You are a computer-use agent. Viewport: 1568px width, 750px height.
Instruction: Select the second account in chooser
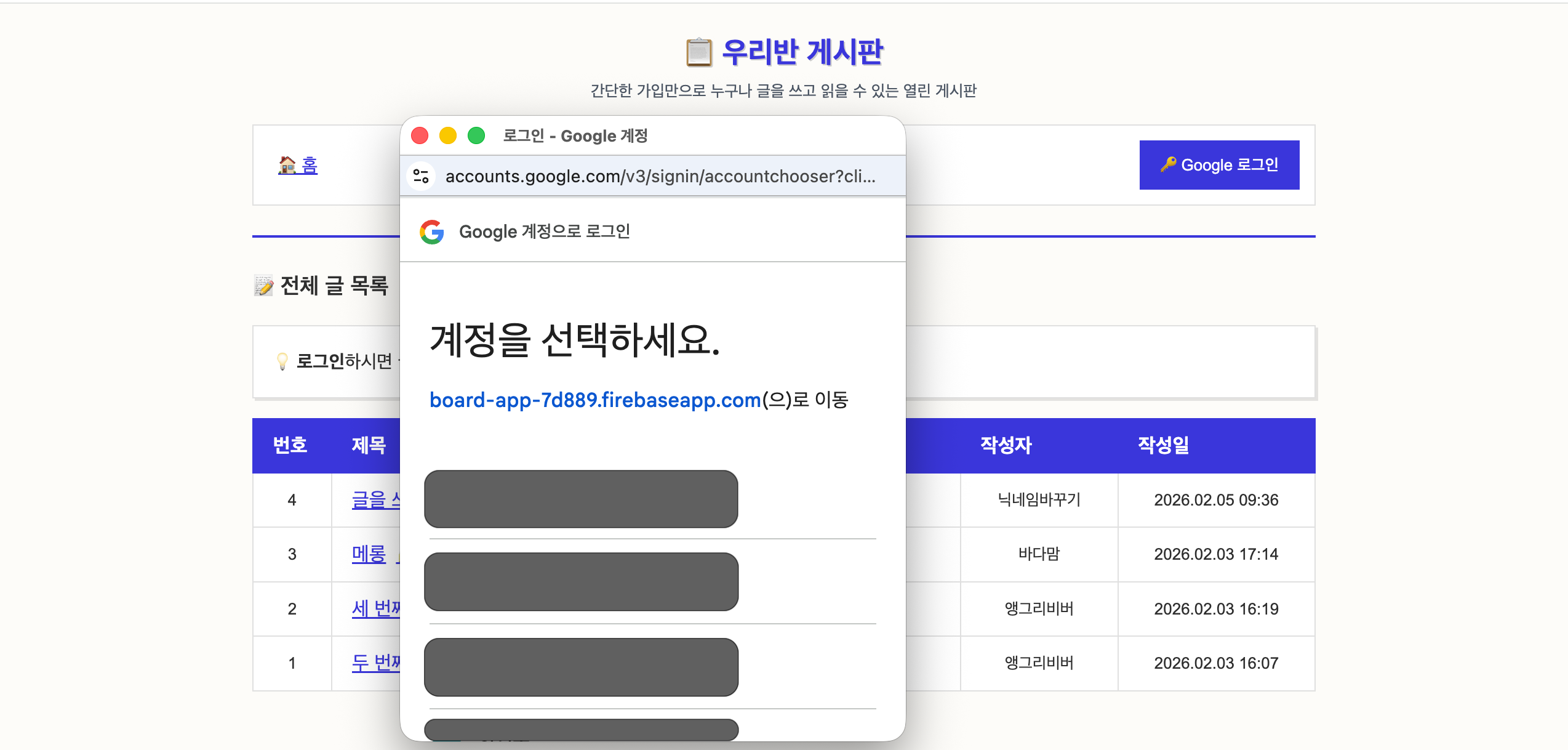(x=581, y=581)
